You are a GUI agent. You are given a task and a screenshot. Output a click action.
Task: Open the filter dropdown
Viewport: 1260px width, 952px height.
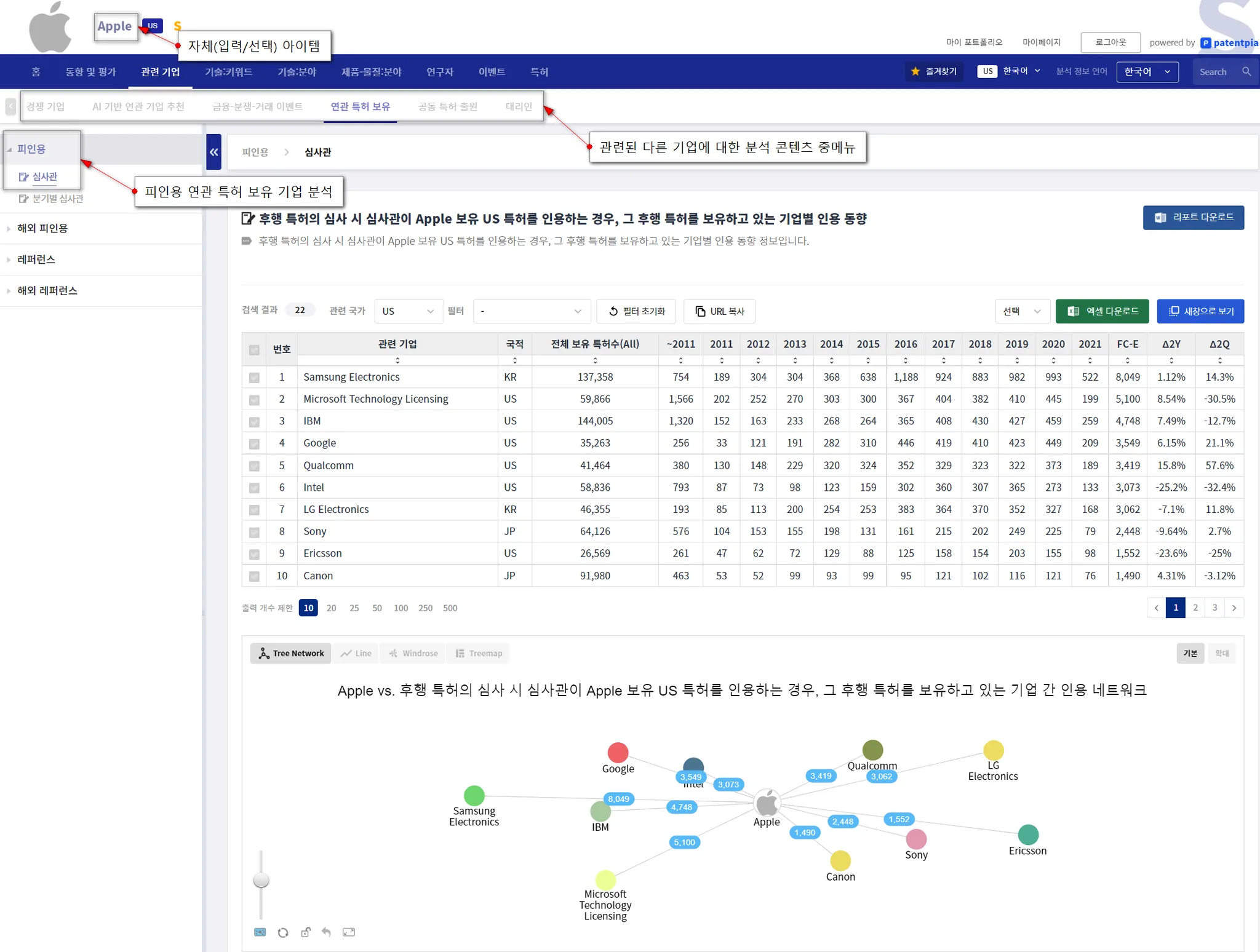[531, 311]
